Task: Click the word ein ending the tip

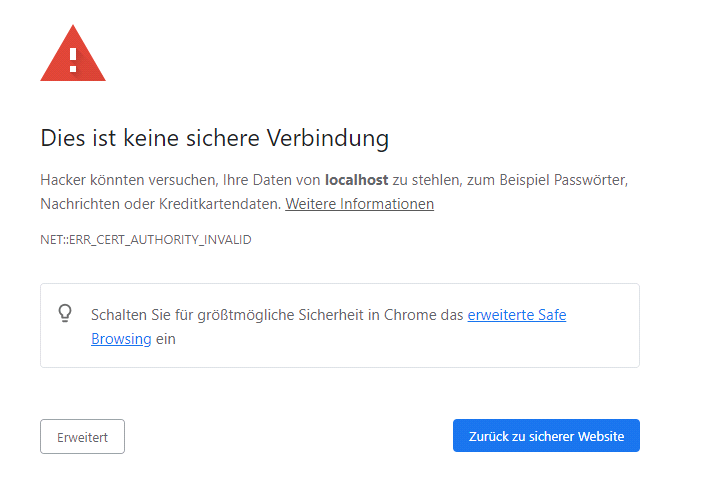Action: tap(165, 339)
